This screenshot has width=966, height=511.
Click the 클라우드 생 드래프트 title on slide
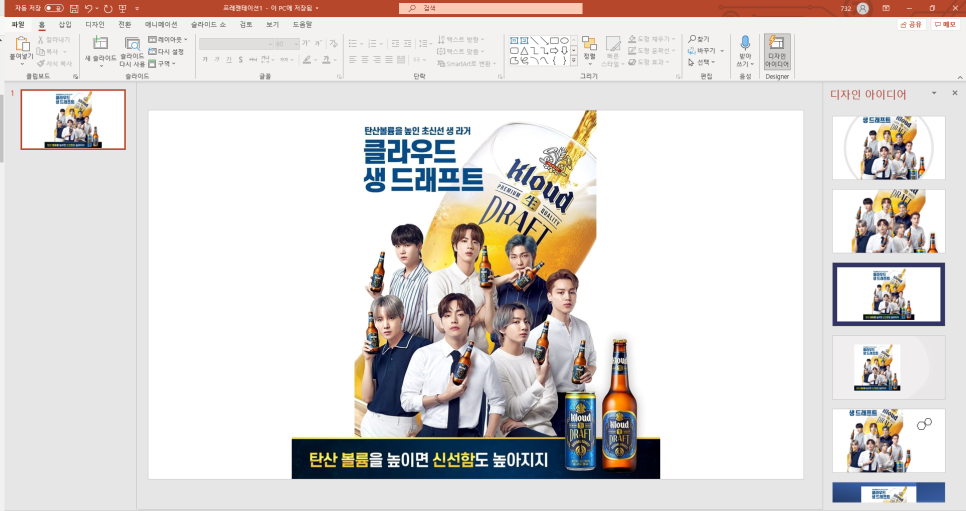(x=423, y=165)
